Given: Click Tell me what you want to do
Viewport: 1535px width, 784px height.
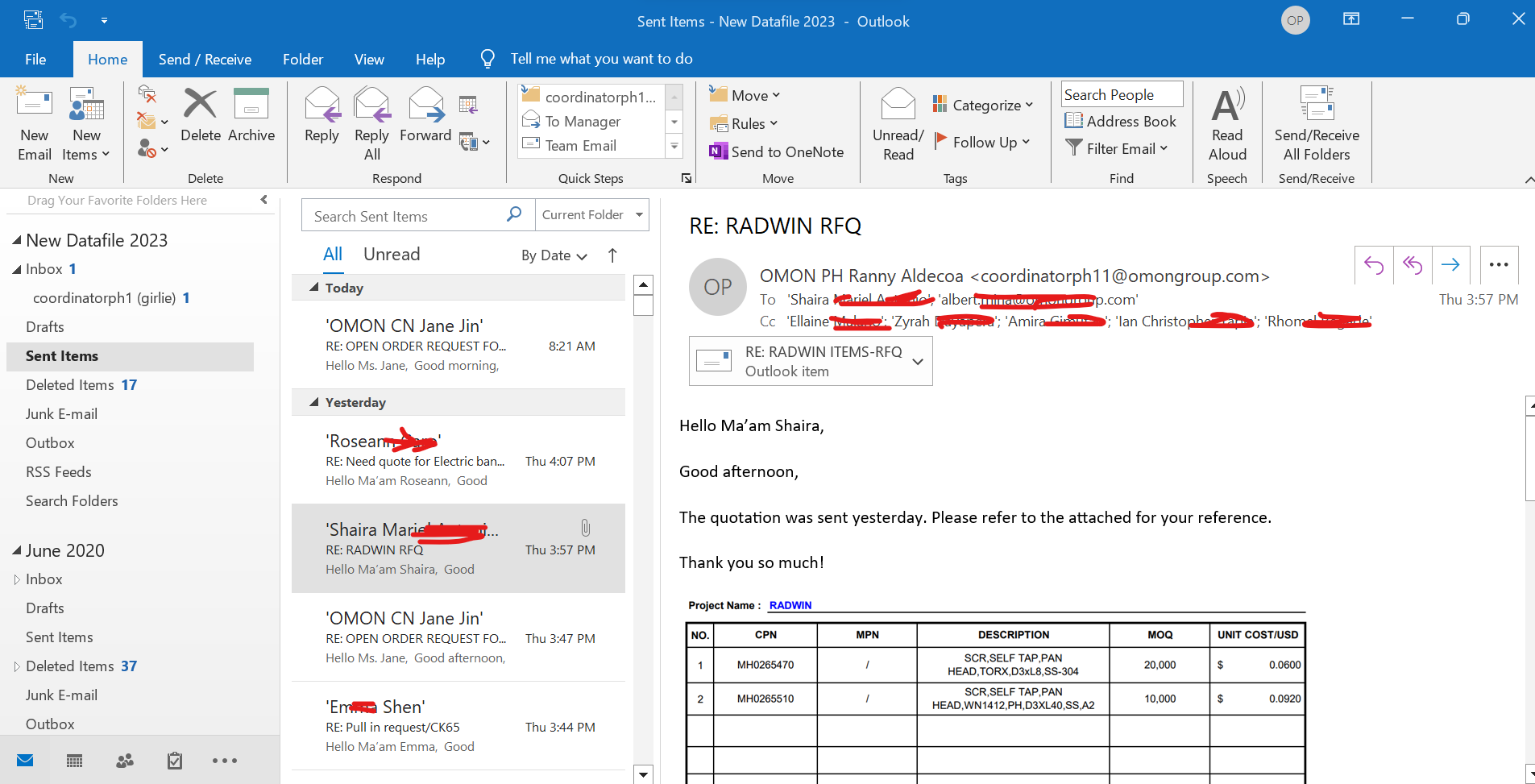Looking at the screenshot, I should (601, 59).
